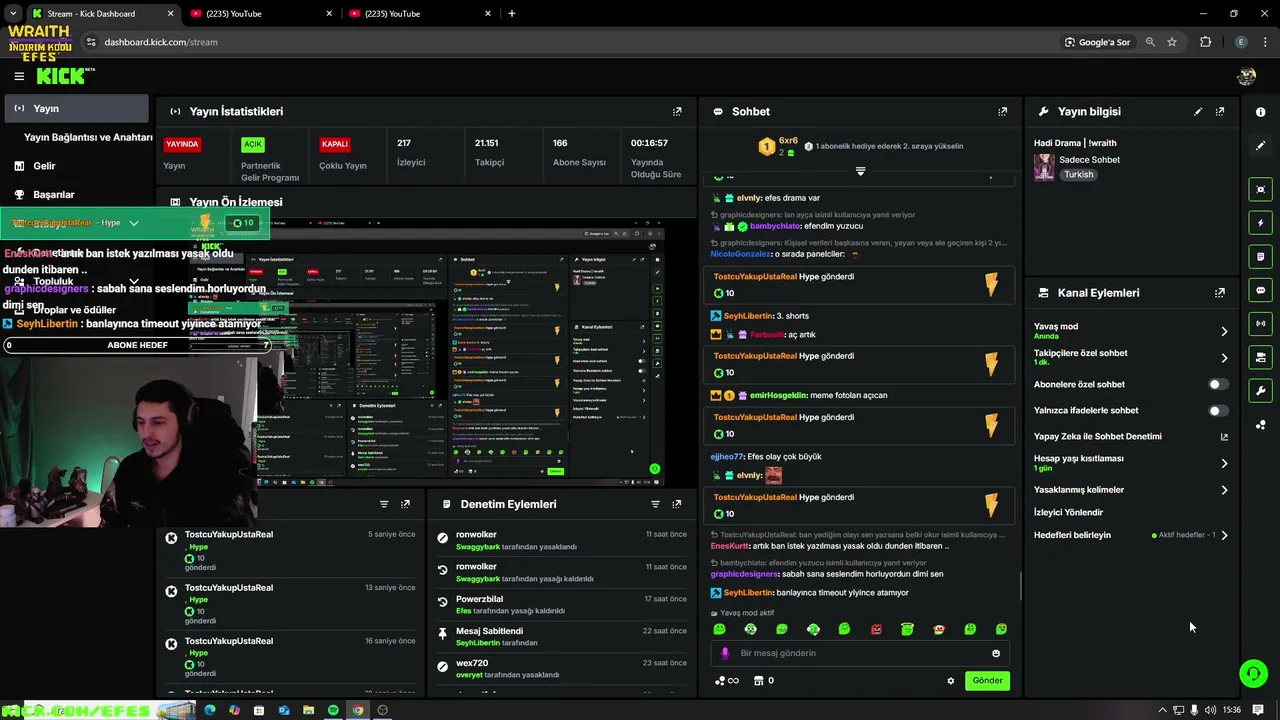The height and width of the screenshot is (720, 1280).
Task: Expand Hesap yaşı kısıtlaması settings
Action: tap(1224, 463)
